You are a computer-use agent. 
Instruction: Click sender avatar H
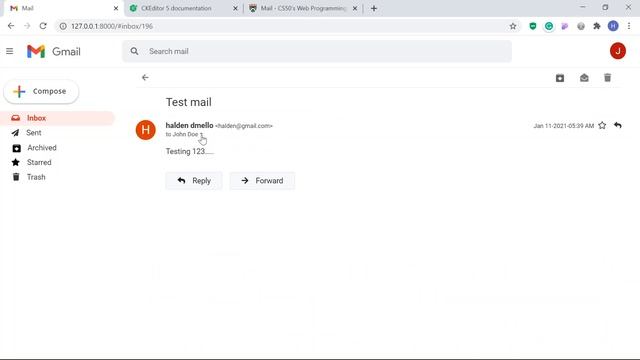coord(145,130)
